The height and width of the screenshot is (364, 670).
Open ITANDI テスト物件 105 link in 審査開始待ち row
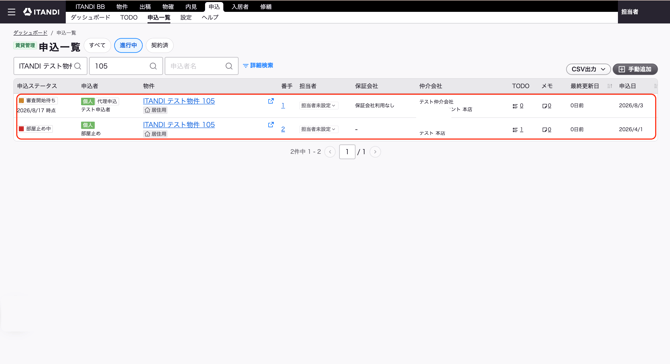(179, 101)
